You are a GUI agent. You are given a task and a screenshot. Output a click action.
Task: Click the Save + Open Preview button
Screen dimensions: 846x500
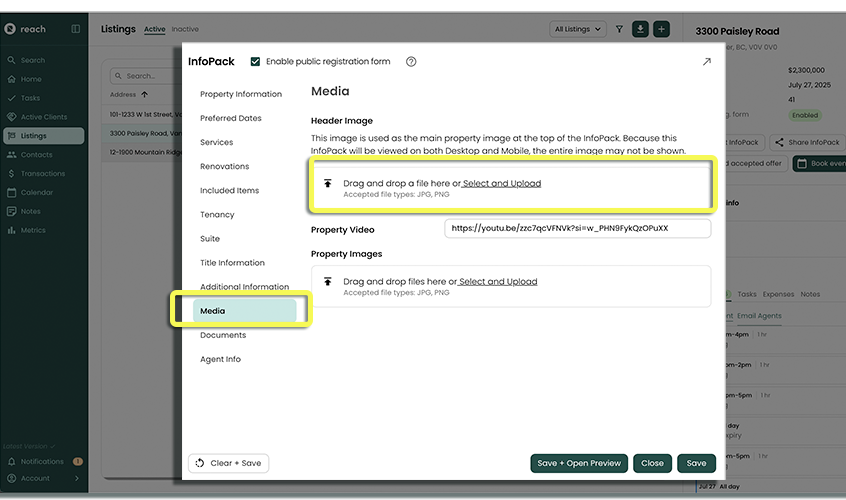pos(579,463)
